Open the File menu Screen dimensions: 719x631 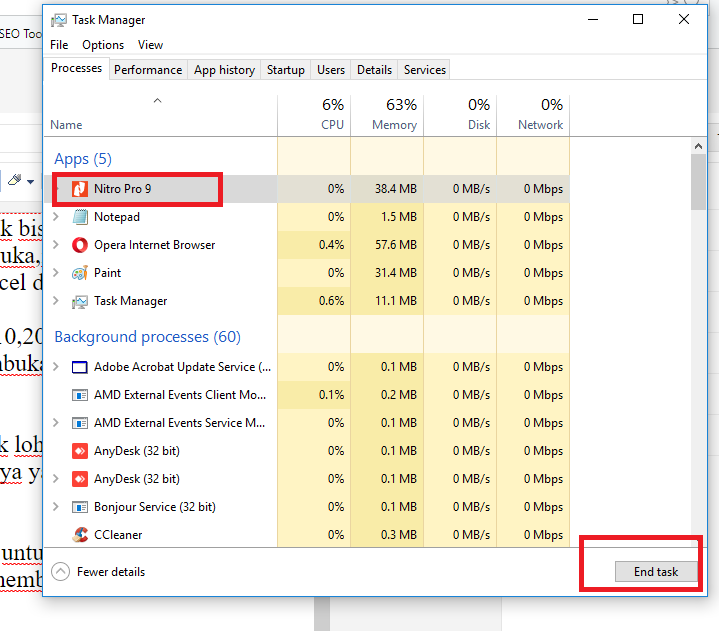coord(59,45)
